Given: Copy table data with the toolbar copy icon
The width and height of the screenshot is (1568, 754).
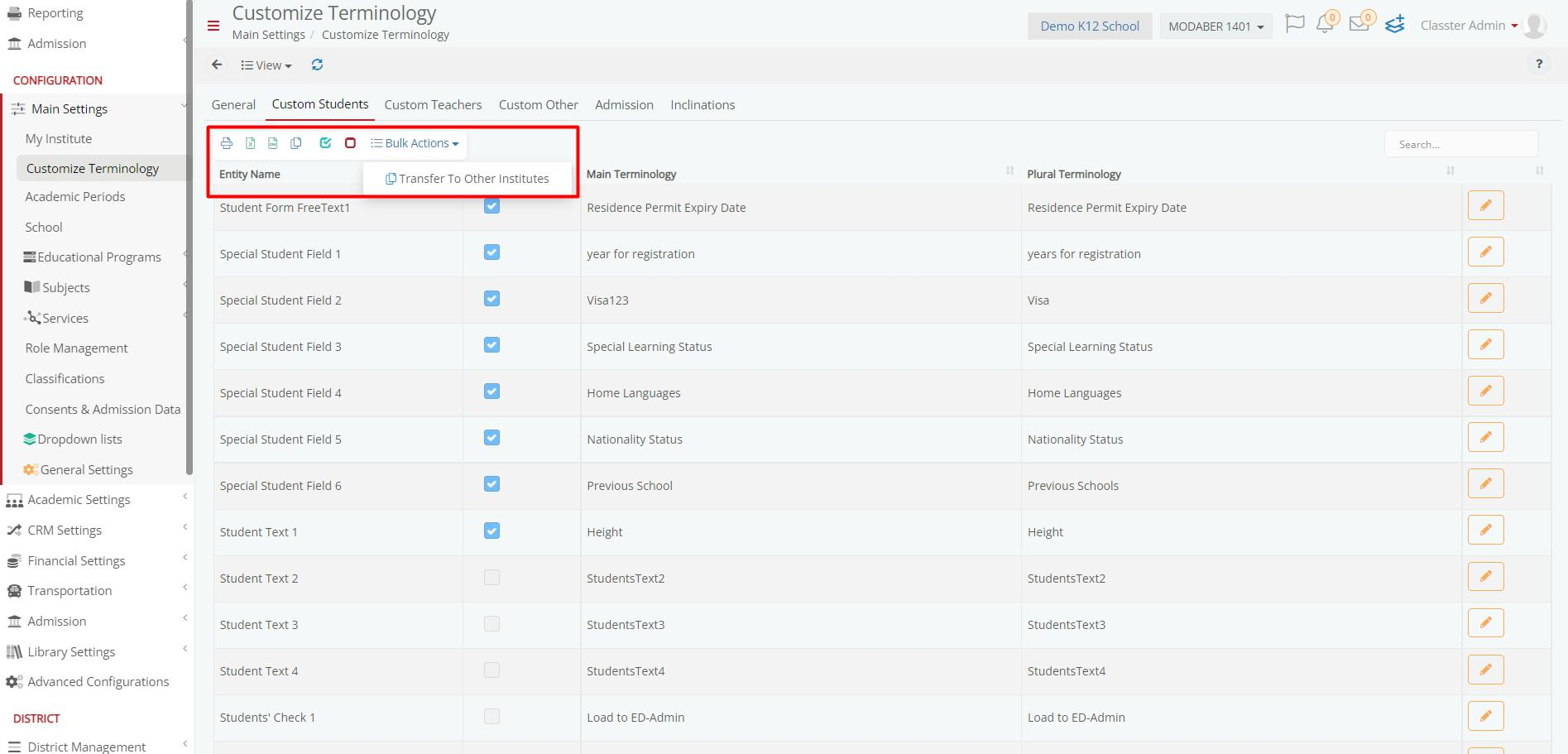Looking at the screenshot, I should pos(296,143).
